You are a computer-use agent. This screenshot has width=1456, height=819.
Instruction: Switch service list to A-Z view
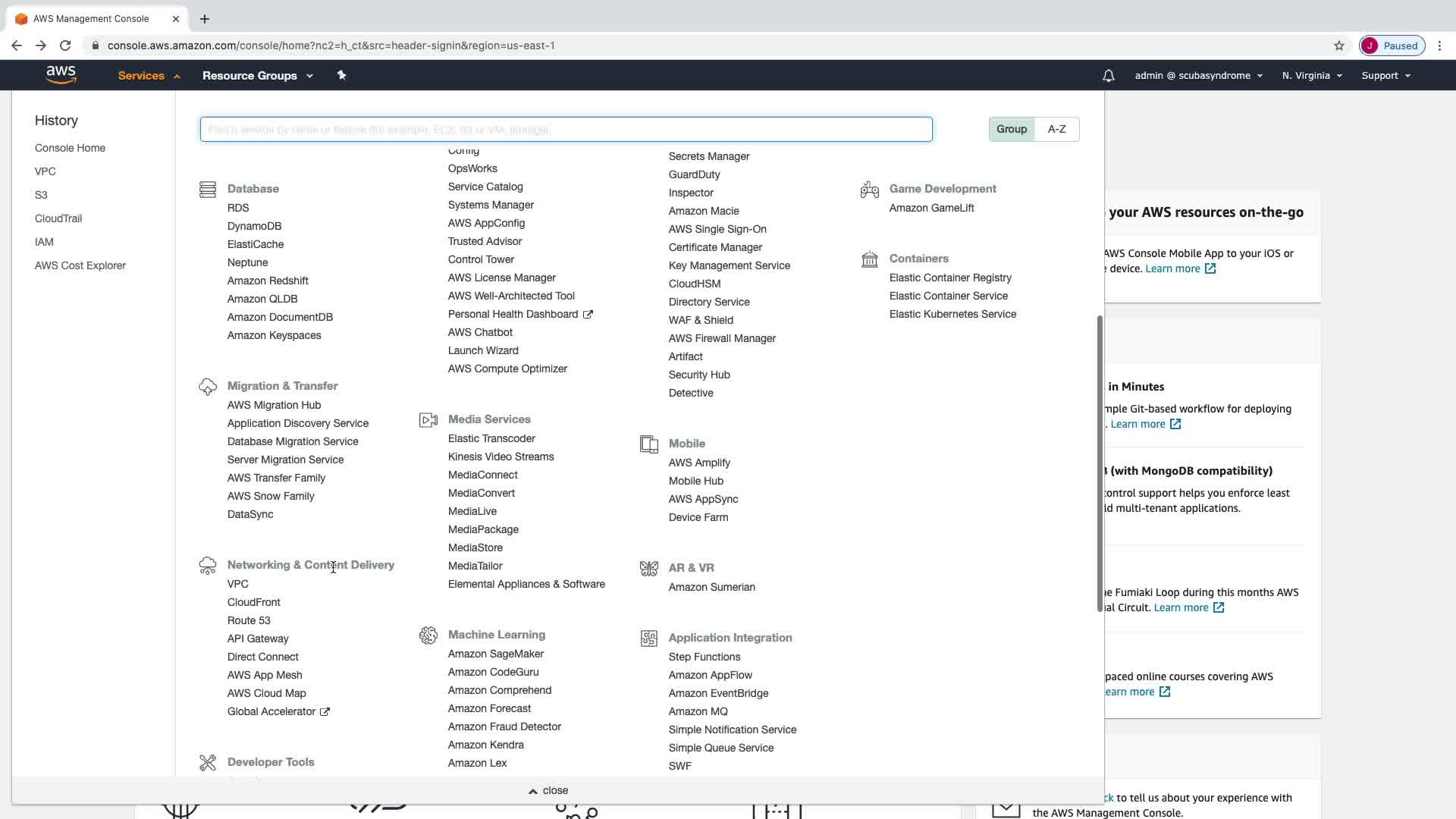click(1056, 129)
